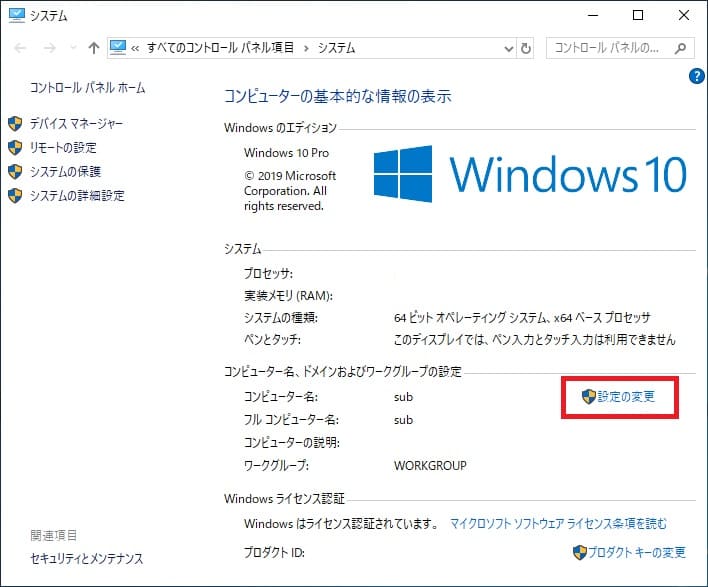This screenshot has width=708, height=587.
Task: Click the system icon in title bar
Action: point(17,15)
